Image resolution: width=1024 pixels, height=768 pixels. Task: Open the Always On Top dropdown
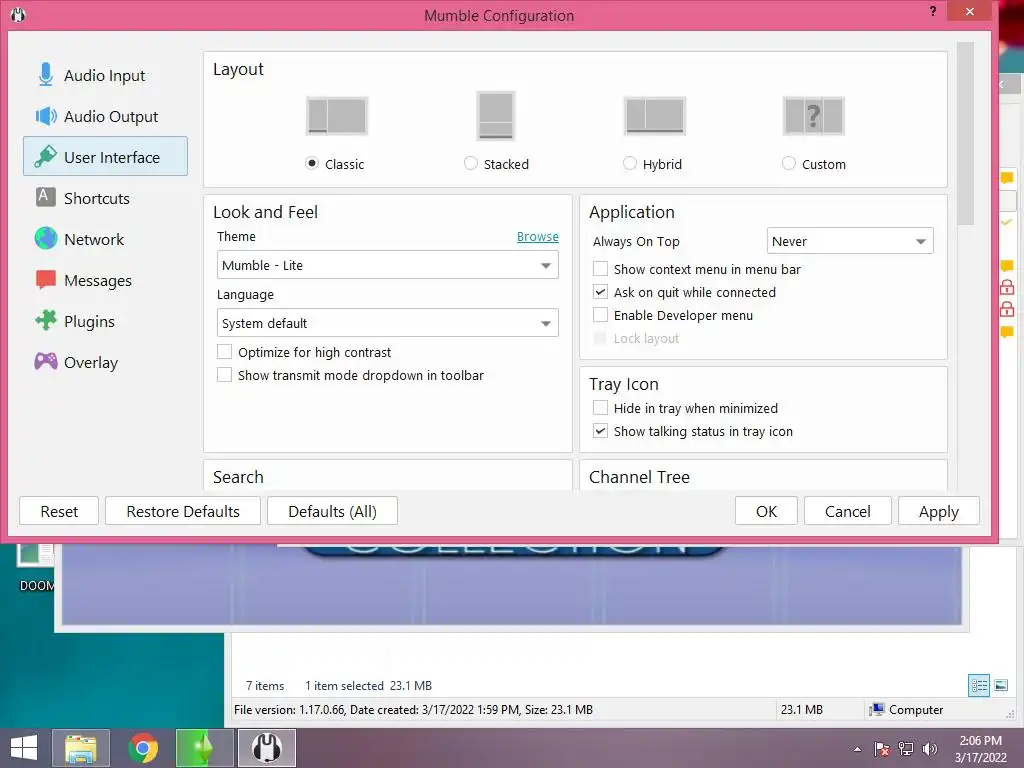(850, 241)
